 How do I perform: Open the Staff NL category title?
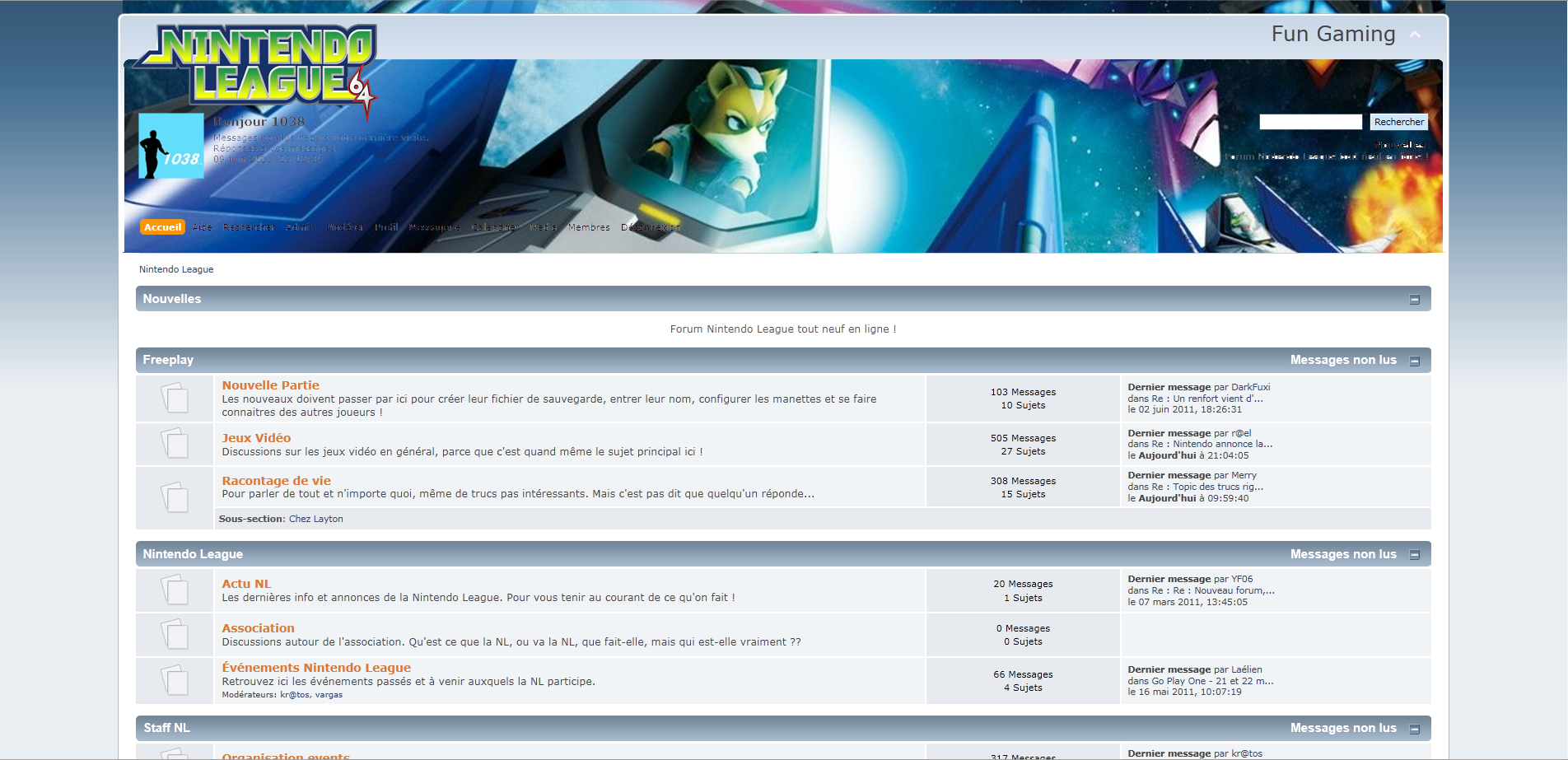point(166,728)
